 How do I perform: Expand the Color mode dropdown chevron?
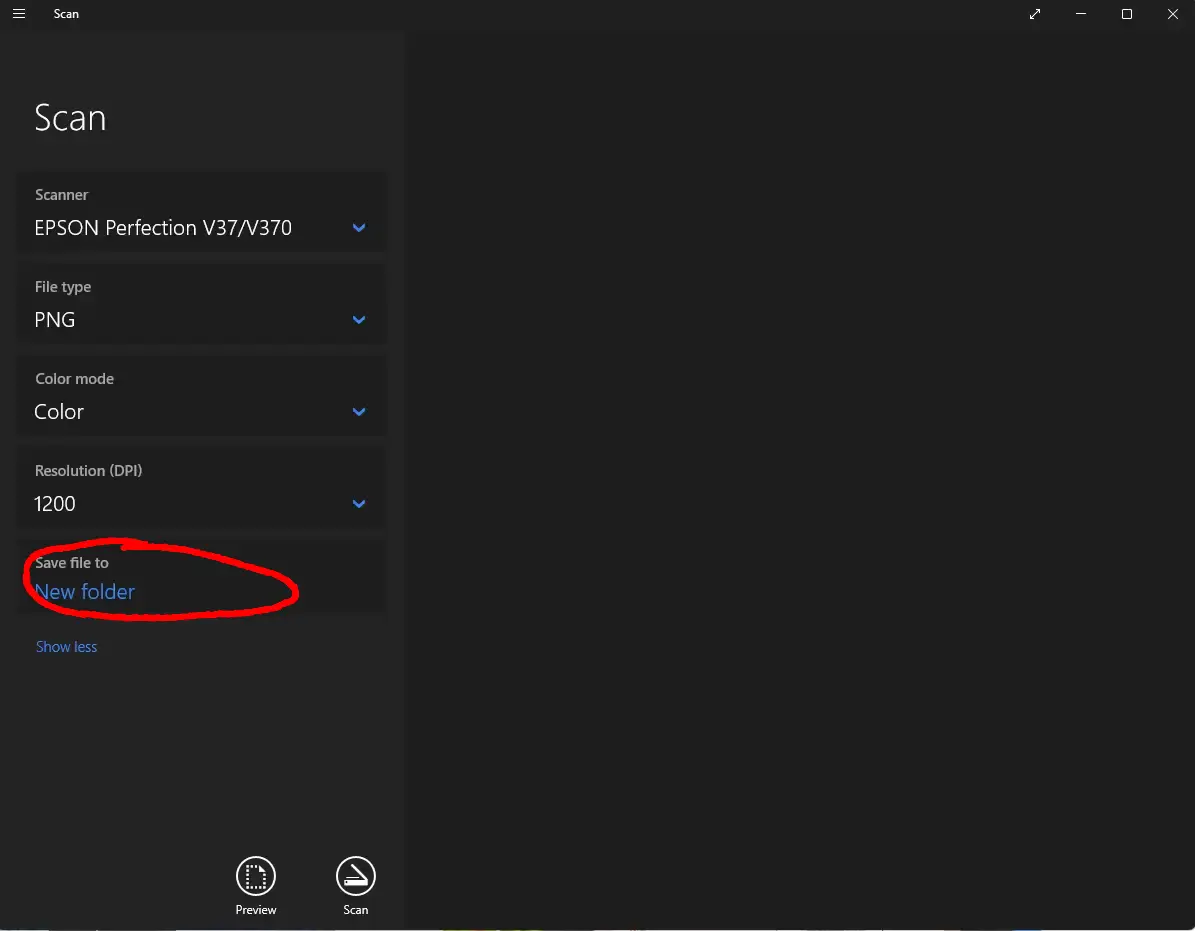click(359, 412)
